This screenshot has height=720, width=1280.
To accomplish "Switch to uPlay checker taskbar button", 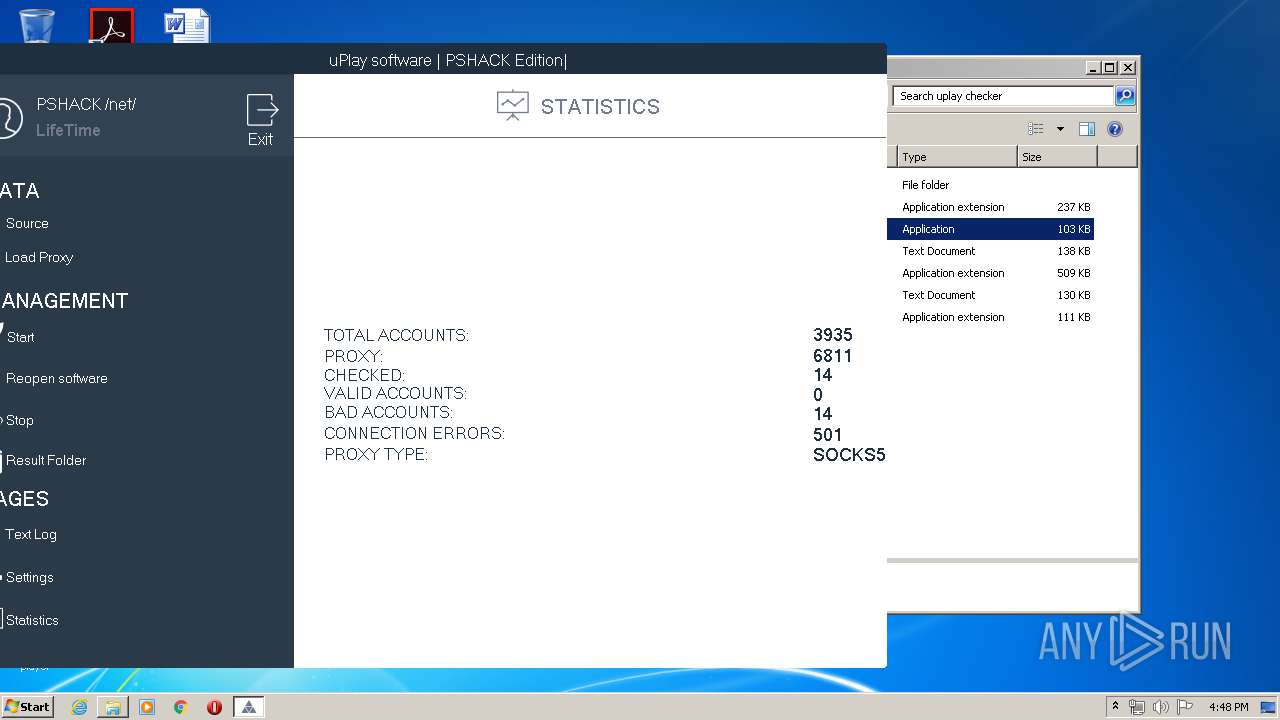I will pos(249,707).
